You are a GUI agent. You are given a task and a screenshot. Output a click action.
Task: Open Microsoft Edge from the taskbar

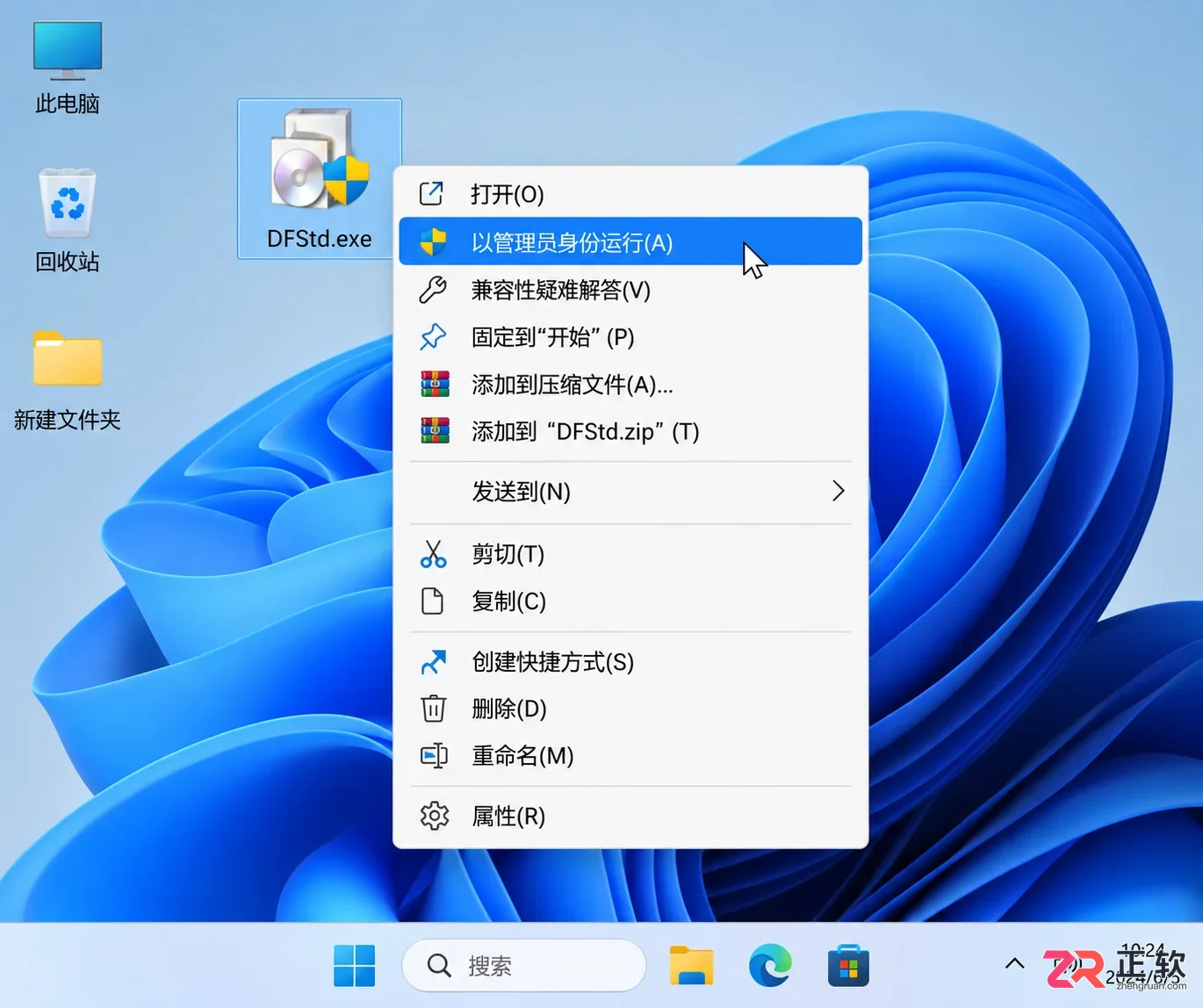(x=770, y=966)
